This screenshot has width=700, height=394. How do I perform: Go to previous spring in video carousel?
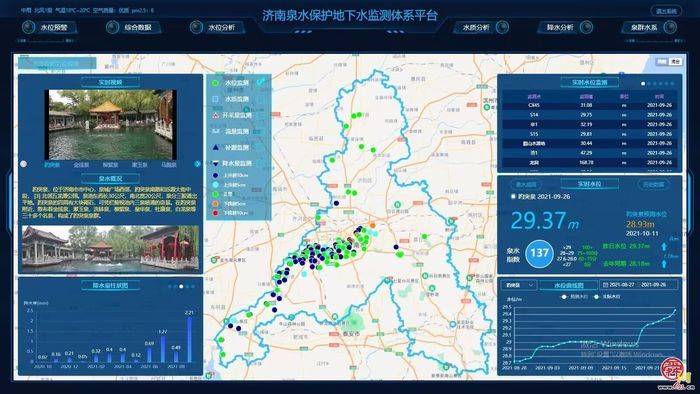coord(23,164)
